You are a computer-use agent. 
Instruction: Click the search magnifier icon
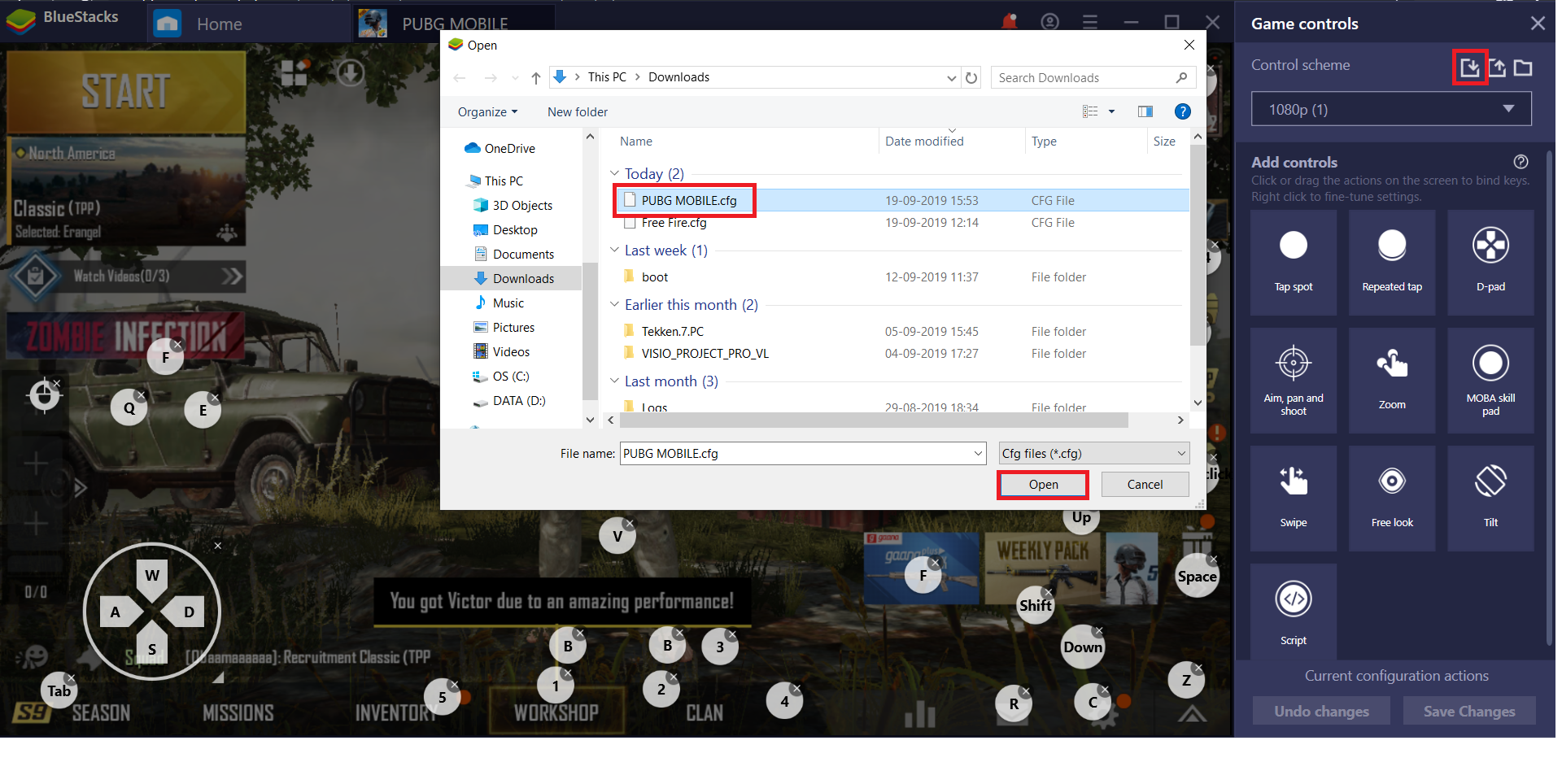click(1181, 77)
